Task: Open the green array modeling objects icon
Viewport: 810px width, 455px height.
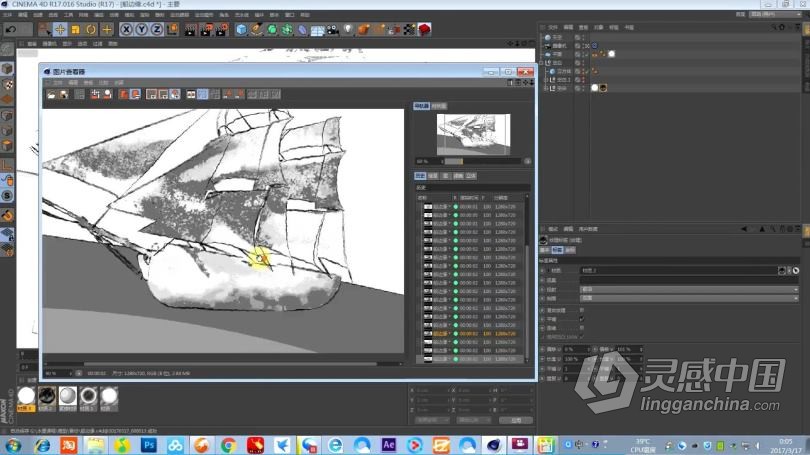Action: pyautogui.click(x=287, y=29)
